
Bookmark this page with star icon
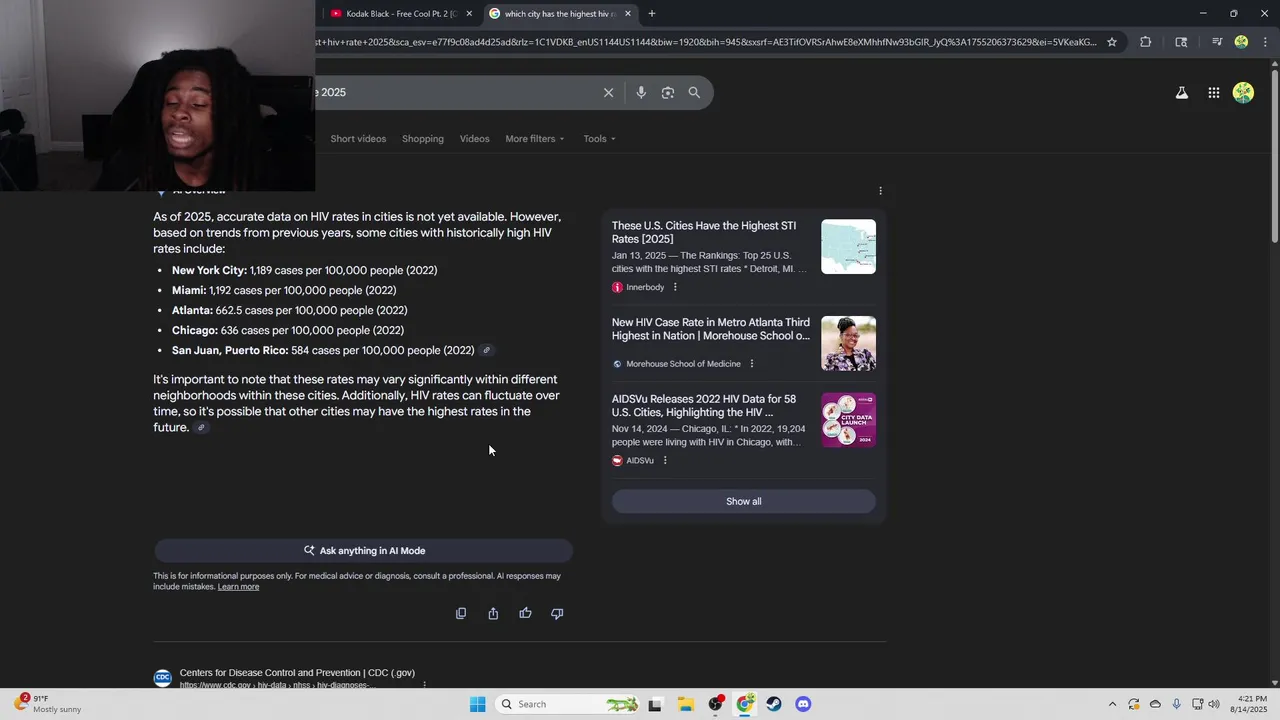[x=1111, y=42]
